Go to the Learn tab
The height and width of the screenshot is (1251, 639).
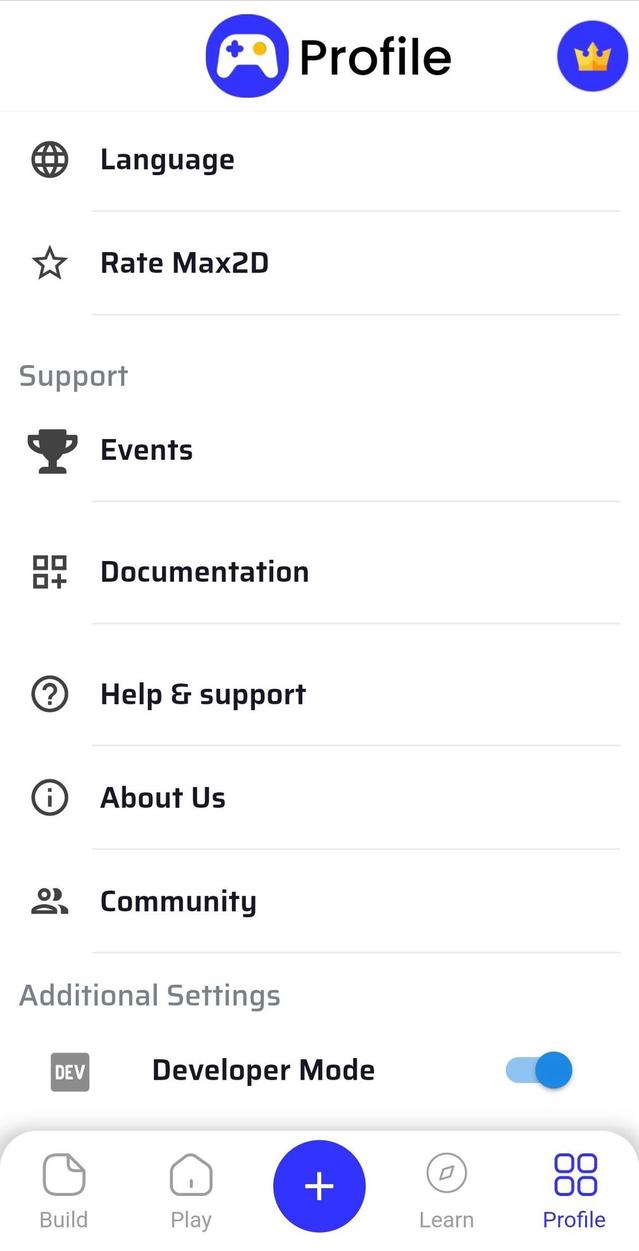point(446,1190)
